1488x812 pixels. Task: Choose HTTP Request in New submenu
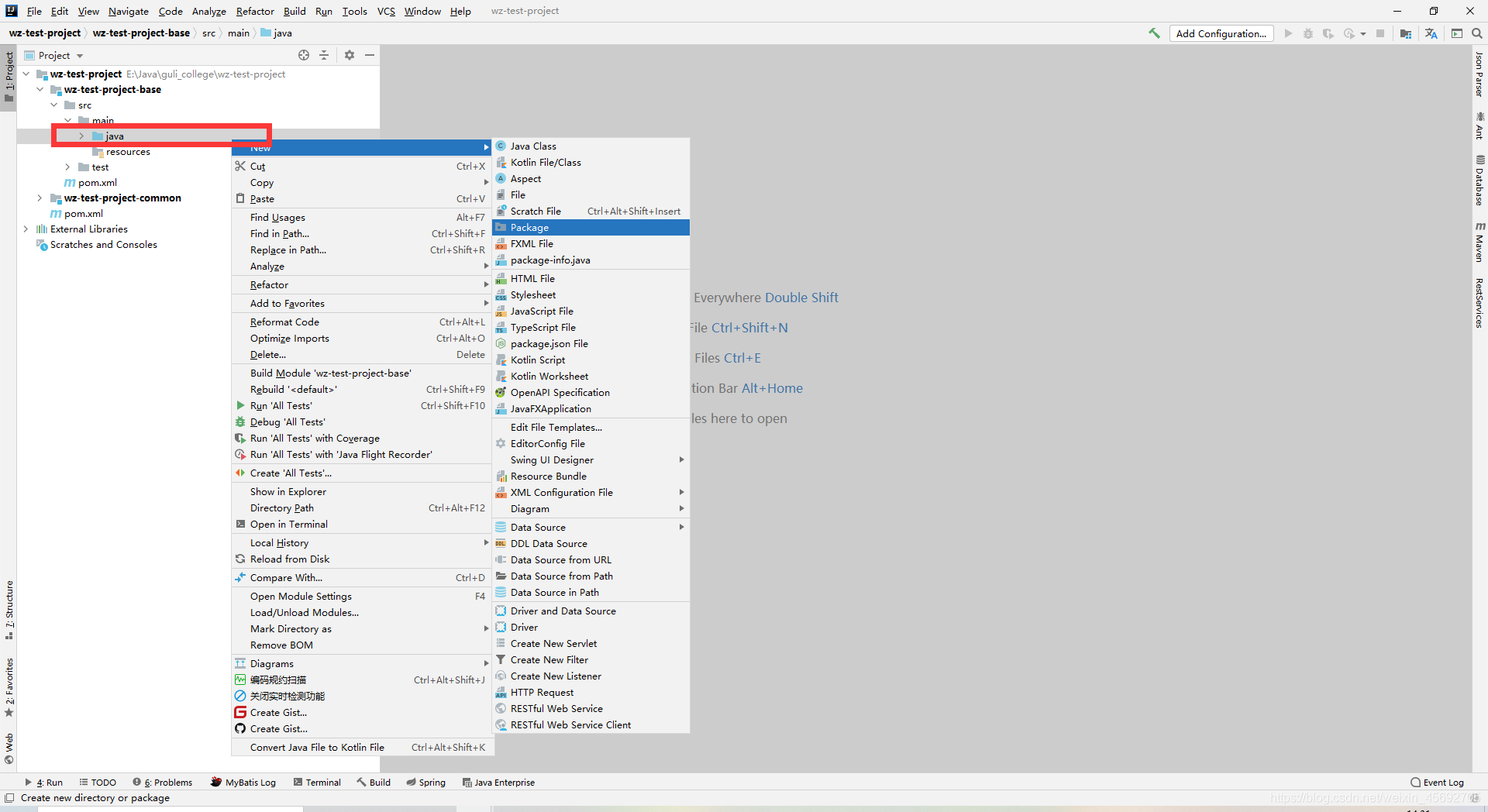click(591, 692)
